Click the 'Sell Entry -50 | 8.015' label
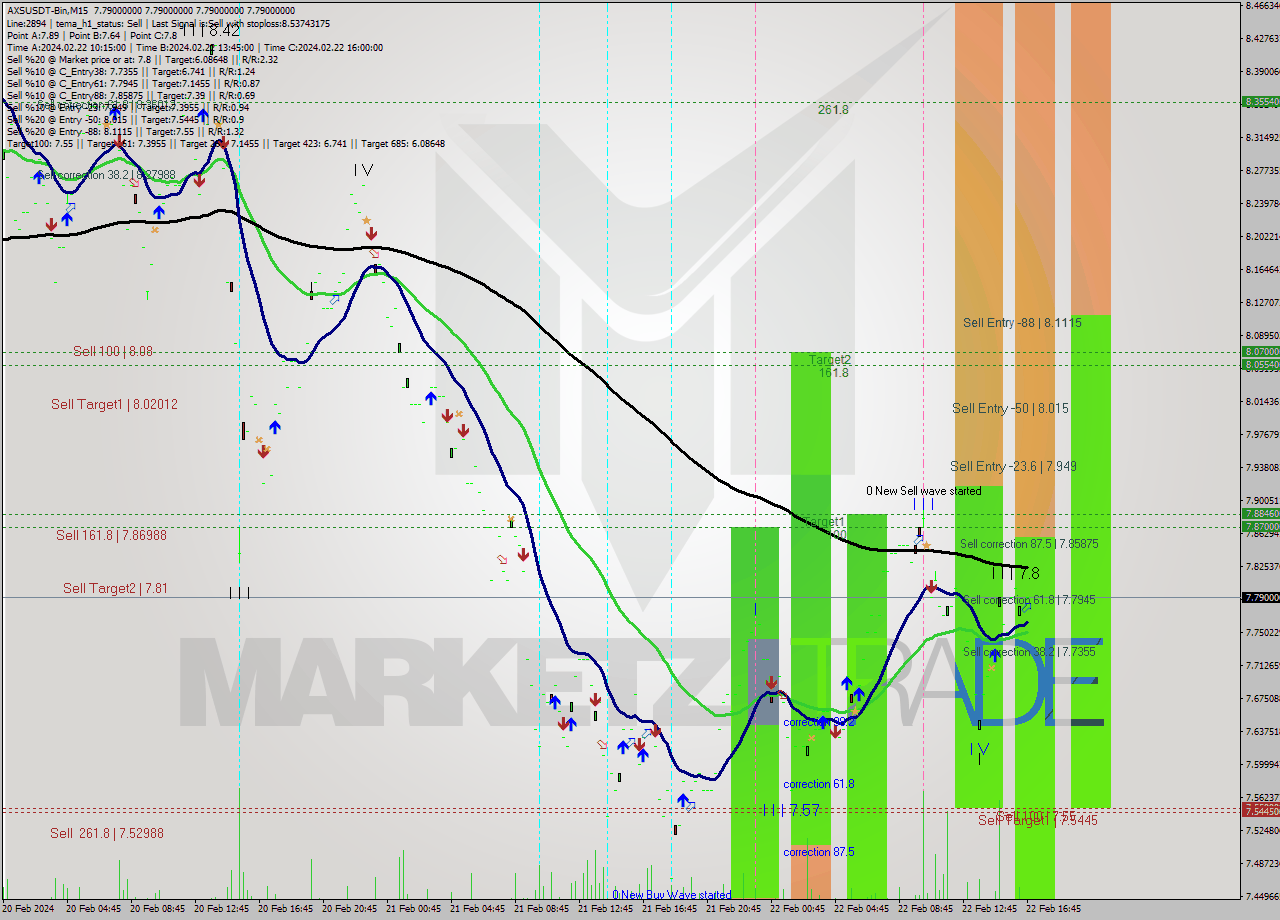 pyautogui.click(x=1010, y=409)
